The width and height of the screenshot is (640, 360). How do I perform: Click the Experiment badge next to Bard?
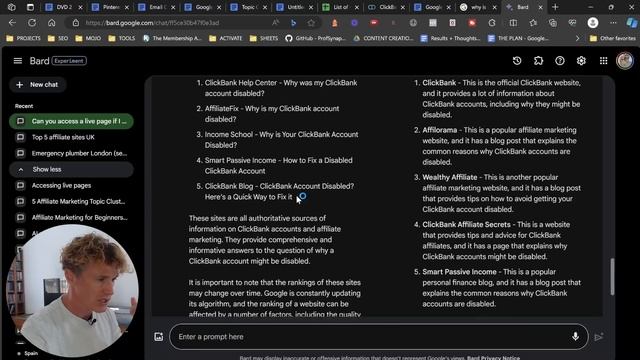click(69, 61)
